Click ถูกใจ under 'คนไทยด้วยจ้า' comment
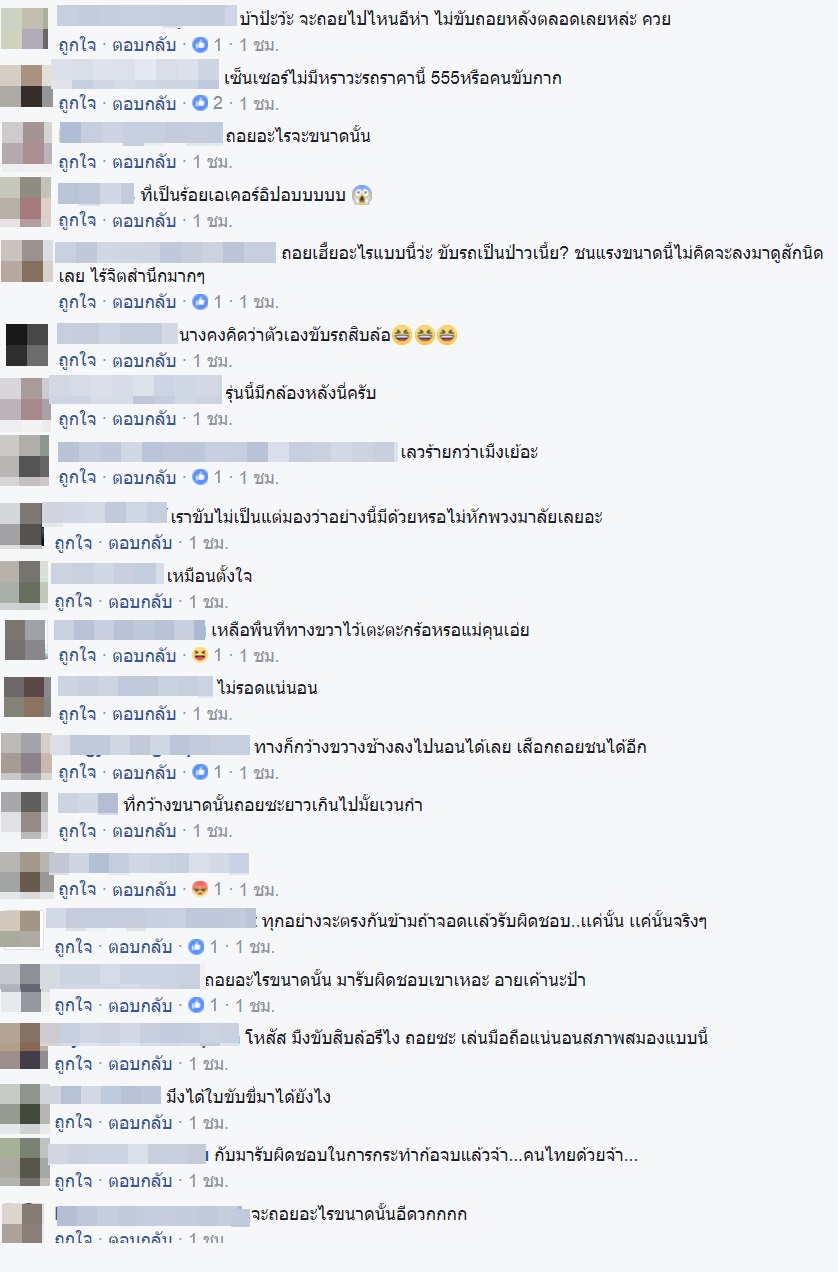 (x=73, y=1181)
